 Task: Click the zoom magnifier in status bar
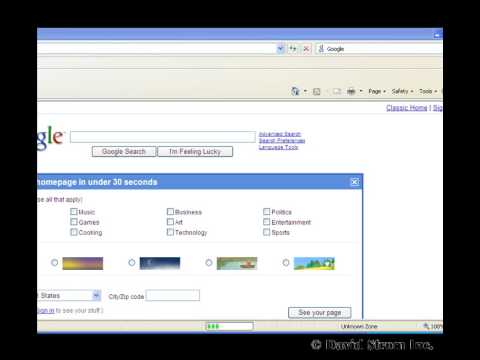(x=426, y=326)
